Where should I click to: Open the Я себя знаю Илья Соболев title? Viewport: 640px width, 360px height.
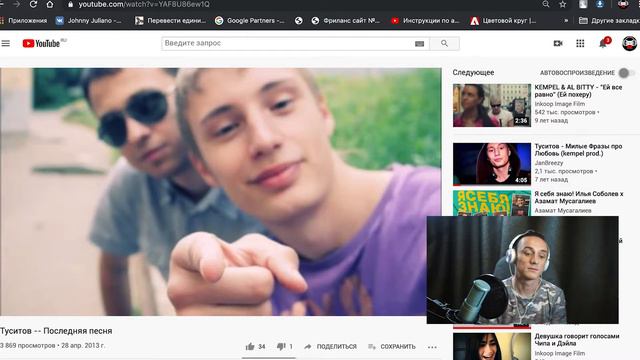(x=579, y=197)
